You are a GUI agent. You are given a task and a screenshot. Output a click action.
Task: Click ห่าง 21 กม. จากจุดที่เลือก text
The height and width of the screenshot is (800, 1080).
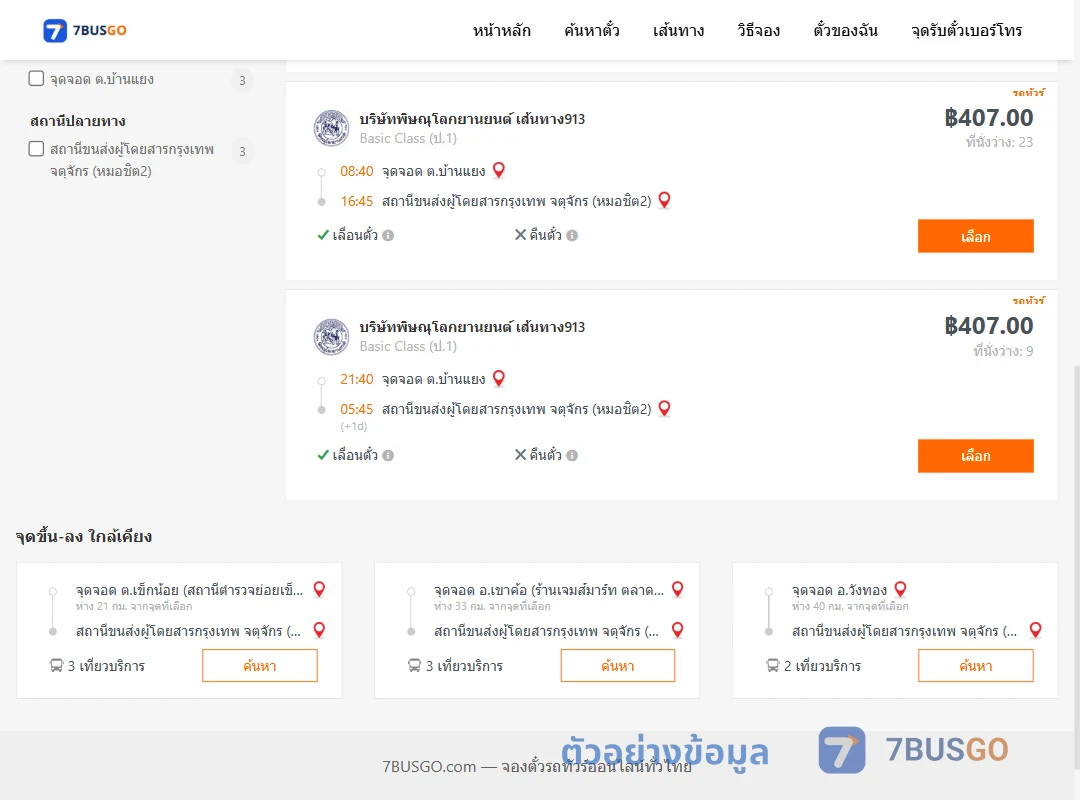click(x=134, y=606)
